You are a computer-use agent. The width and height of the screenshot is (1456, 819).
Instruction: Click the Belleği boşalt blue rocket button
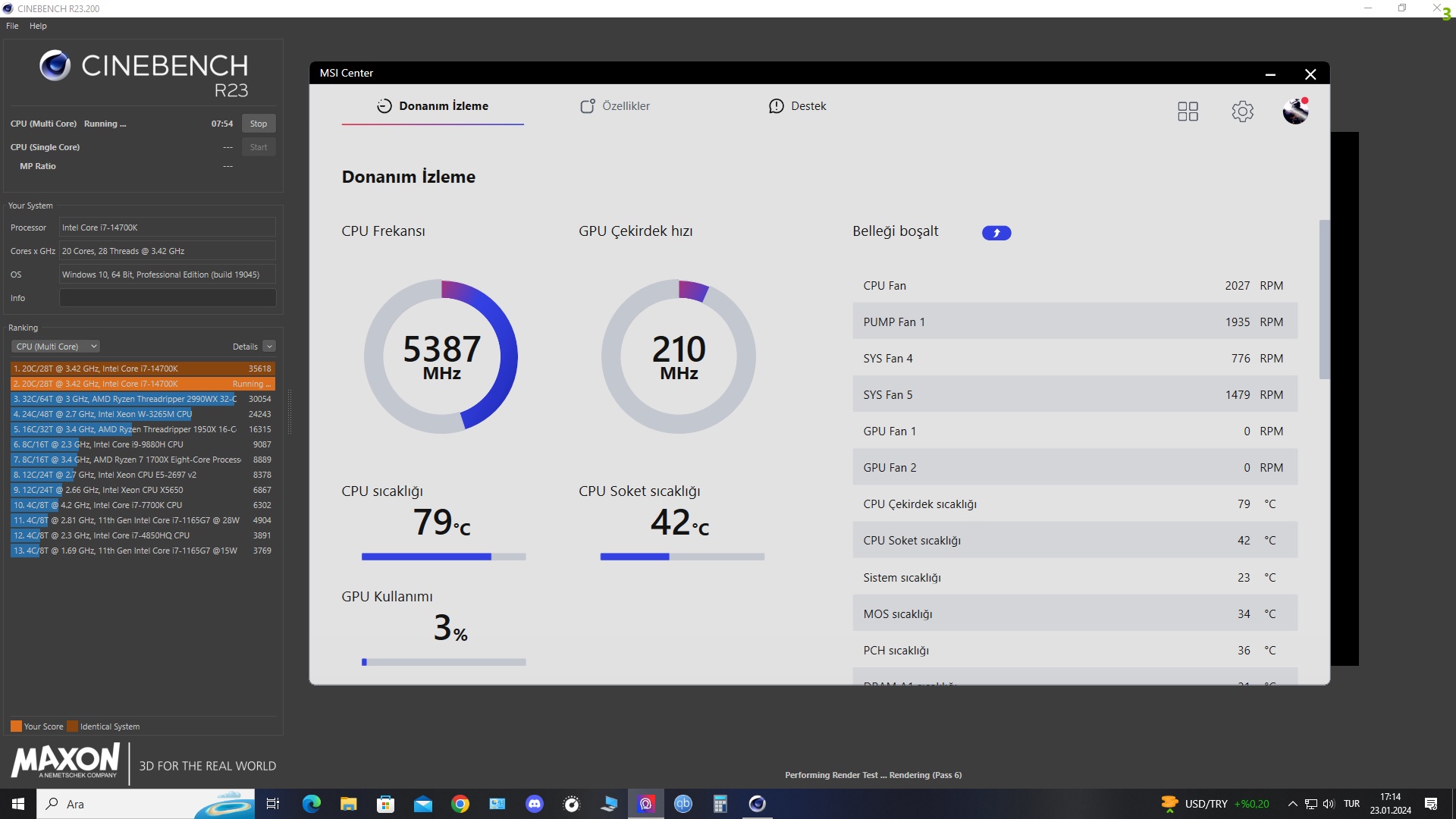pos(996,233)
